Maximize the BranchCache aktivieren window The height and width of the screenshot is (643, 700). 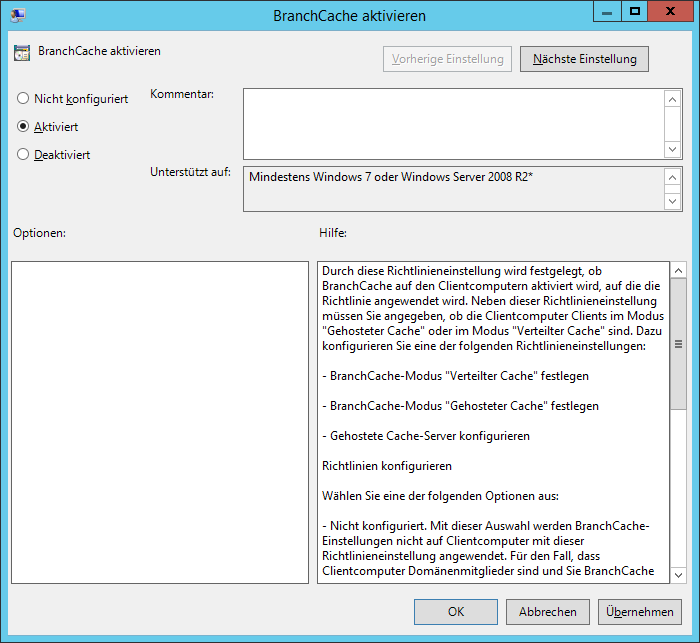tap(634, 12)
